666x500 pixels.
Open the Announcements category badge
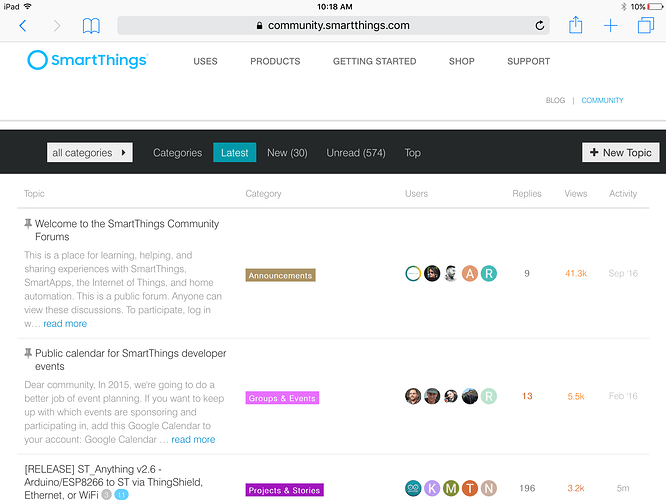tap(280, 275)
